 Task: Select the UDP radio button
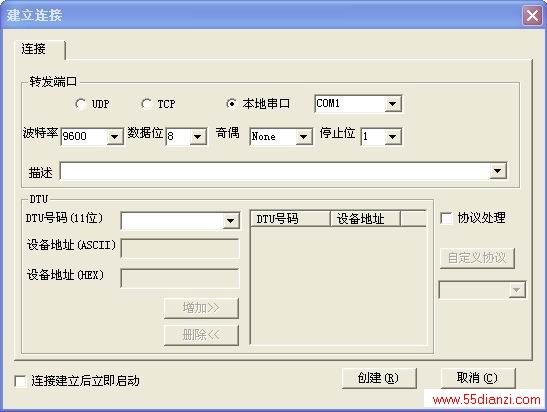pos(81,104)
